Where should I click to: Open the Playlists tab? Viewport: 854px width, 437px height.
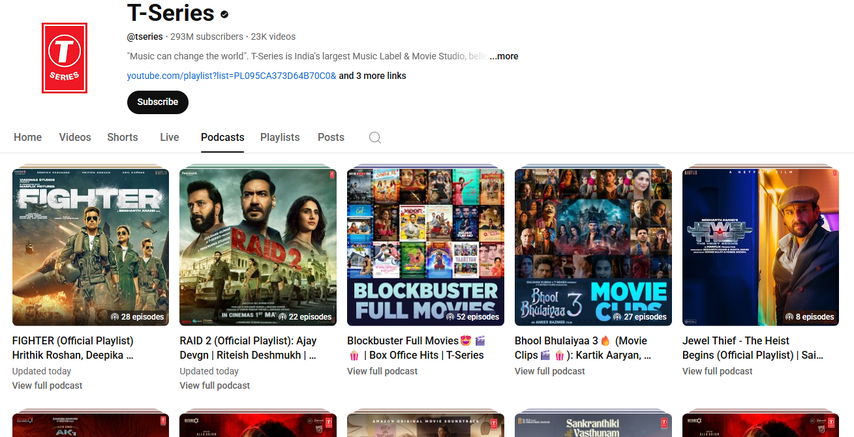(x=280, y=137)
